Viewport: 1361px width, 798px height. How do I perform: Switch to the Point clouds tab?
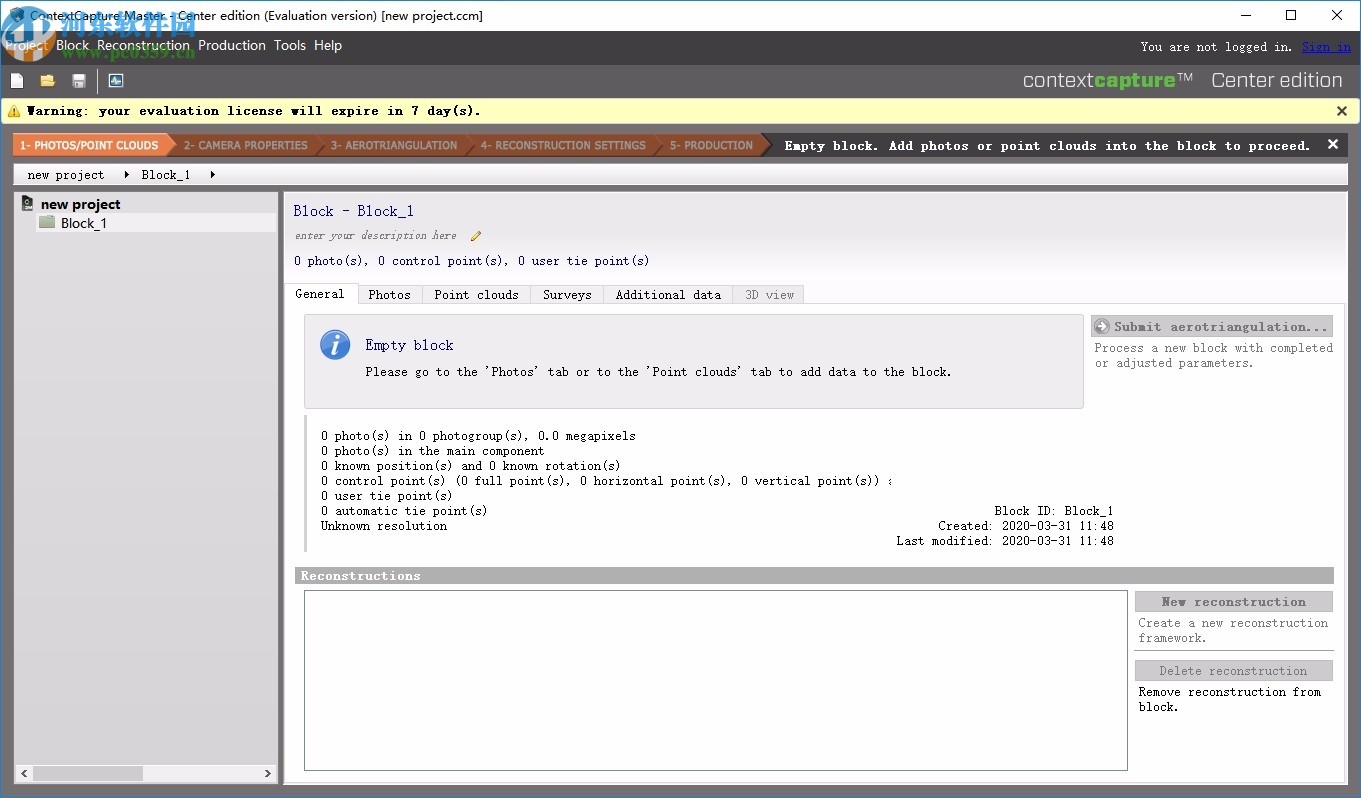tap(476, 294)
